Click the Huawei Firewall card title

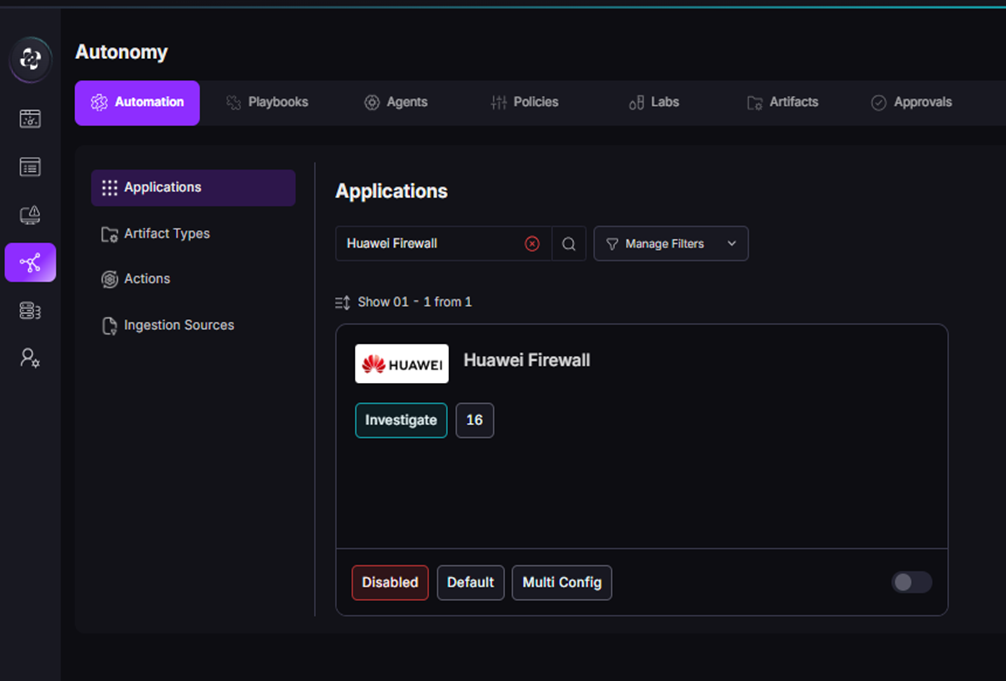coord(527,360)
